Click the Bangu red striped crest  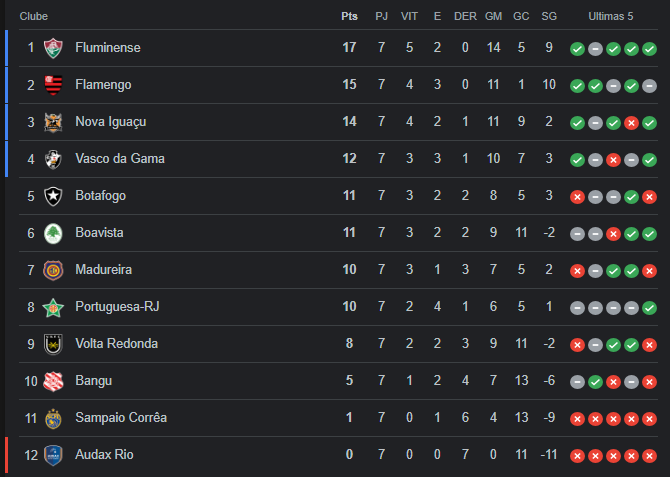tap(53, 381)
